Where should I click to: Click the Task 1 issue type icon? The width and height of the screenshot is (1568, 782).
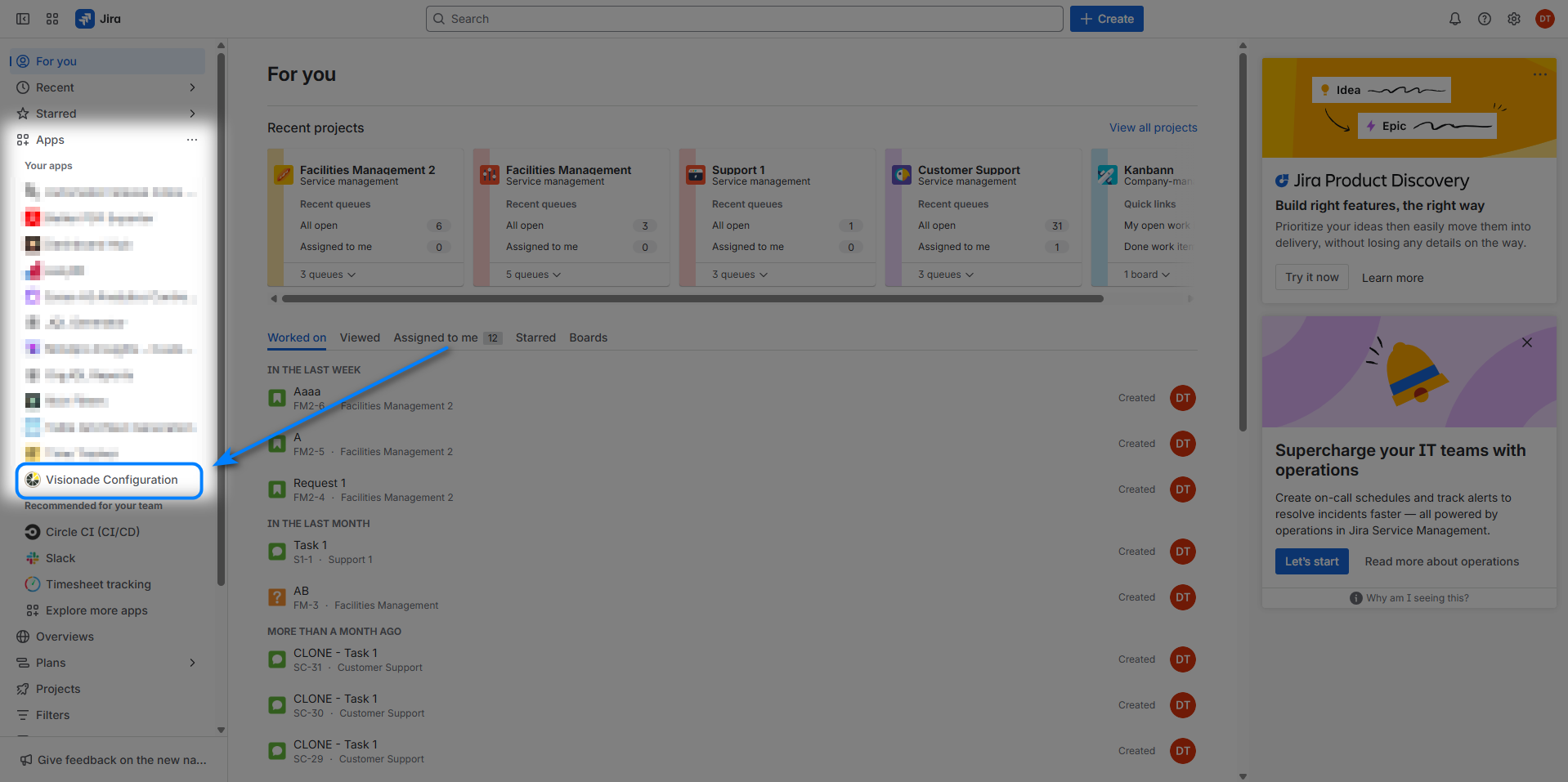coord(277,552)
